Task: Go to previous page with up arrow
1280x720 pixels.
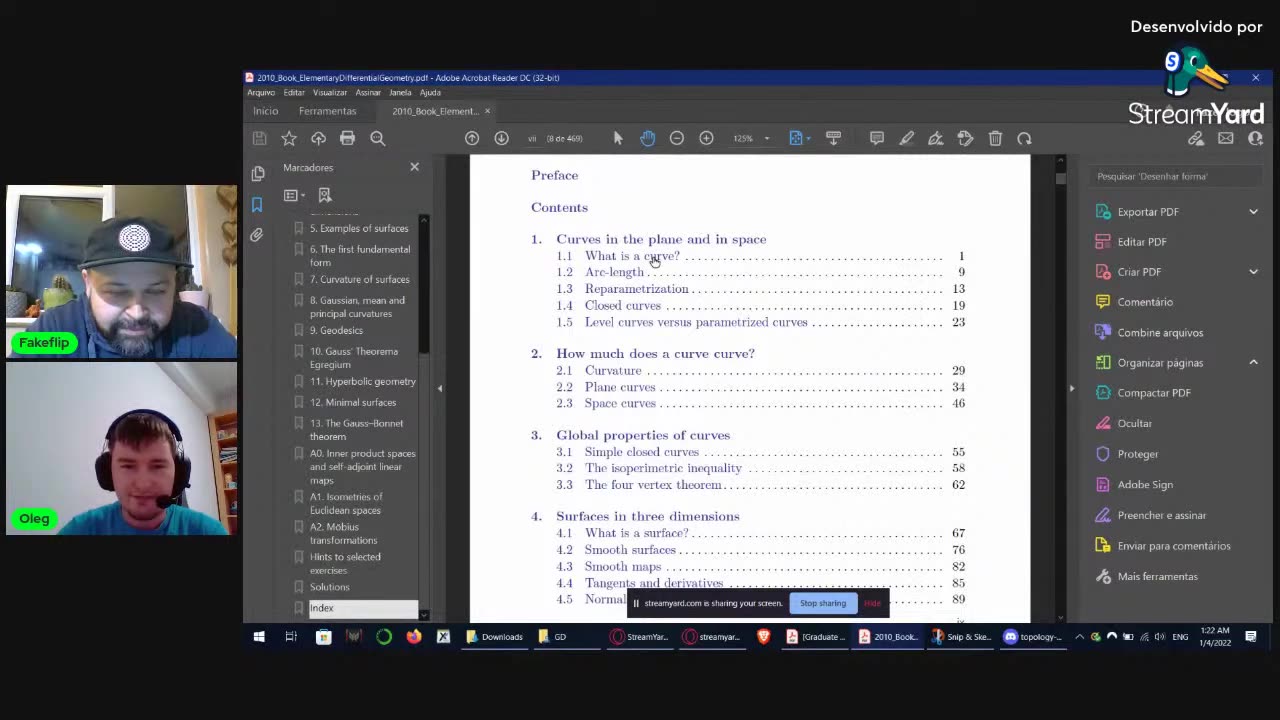Action: point(472,138)
